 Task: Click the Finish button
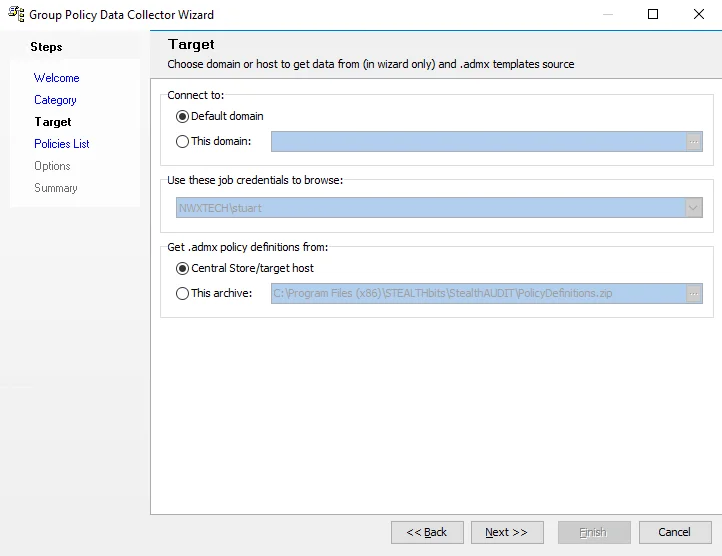pyautogui.click(x=594, y=533)
